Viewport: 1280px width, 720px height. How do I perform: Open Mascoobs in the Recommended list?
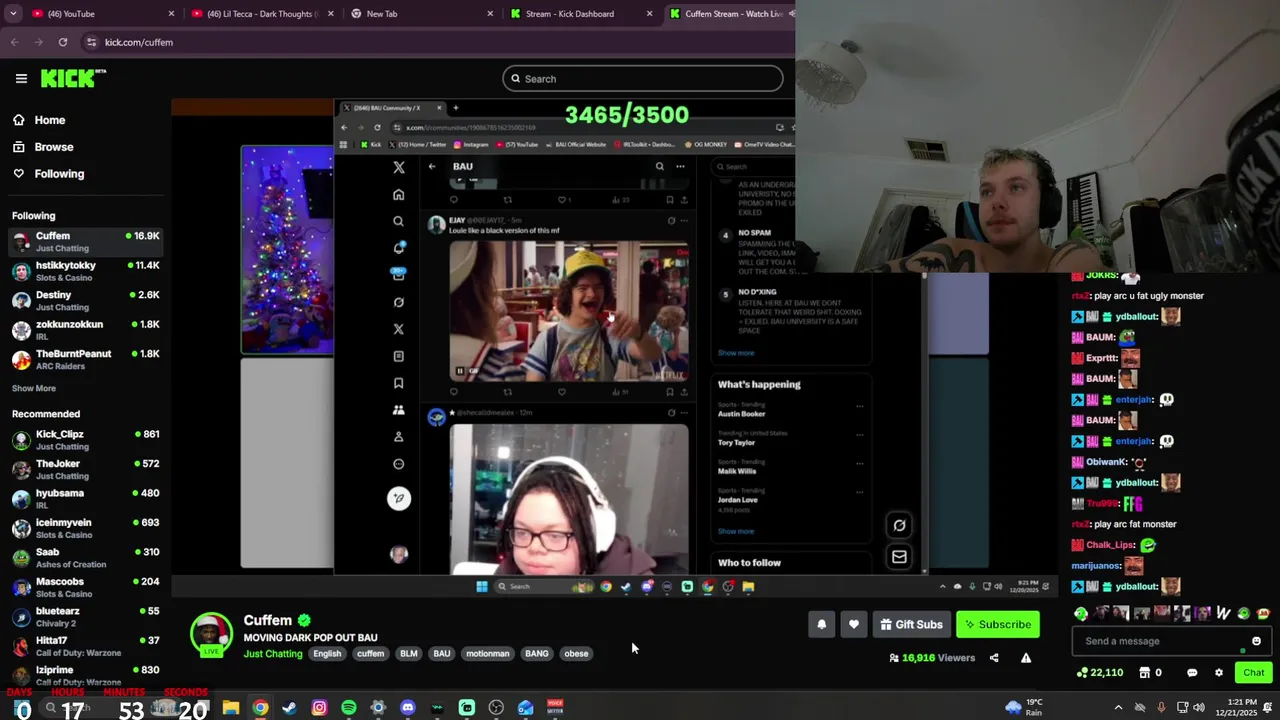point(86,587)
